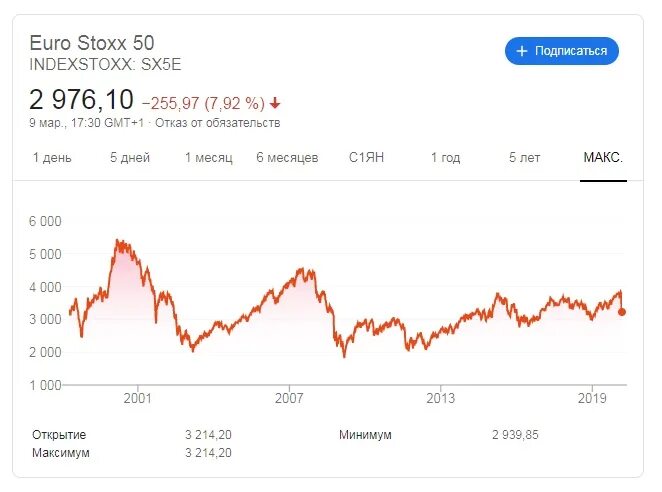Click the Открытие value 3 214,20
The height and width of the screenshot is (492, 662).
208,435
